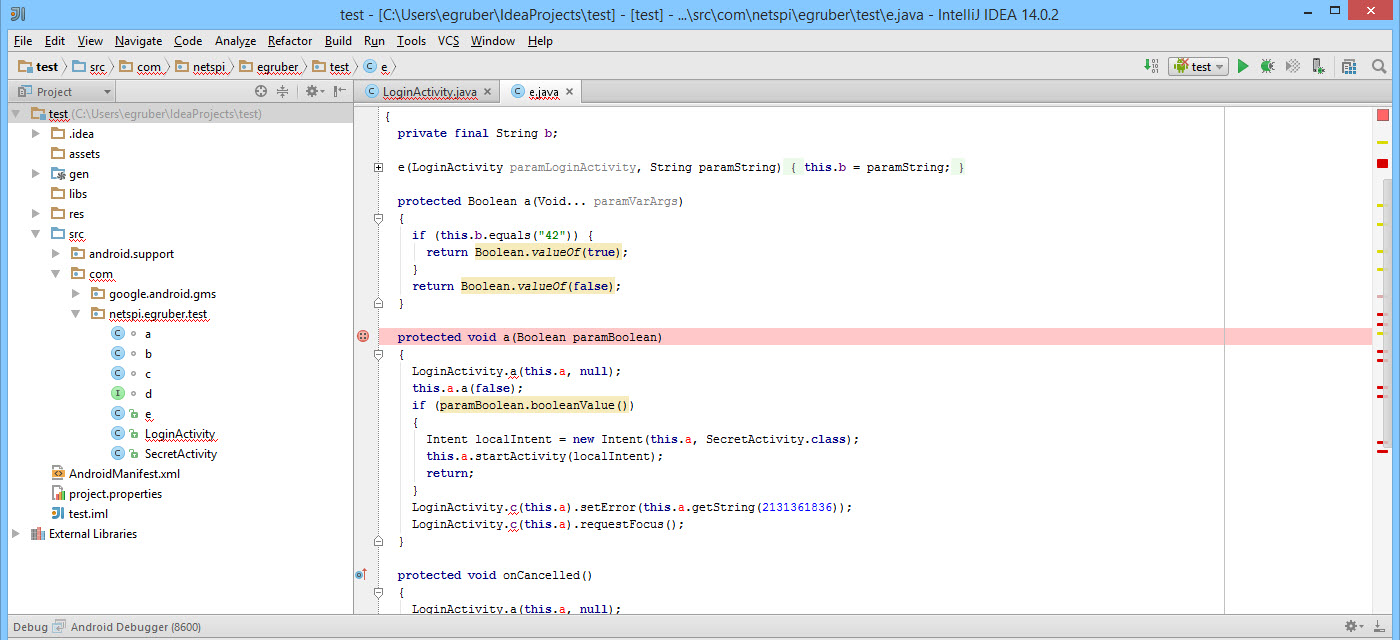Image resolution: width=1400 pixels, height=640 pixels.
Task: Run the test configuration with green play
Action: 1243,66
